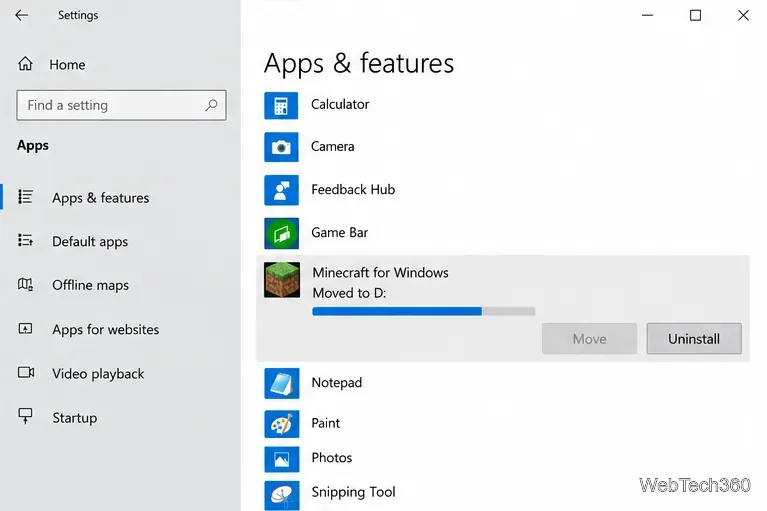Screen dimensions: 767x511
Task: Select the Paint app icon
Action: coord(281,424)
